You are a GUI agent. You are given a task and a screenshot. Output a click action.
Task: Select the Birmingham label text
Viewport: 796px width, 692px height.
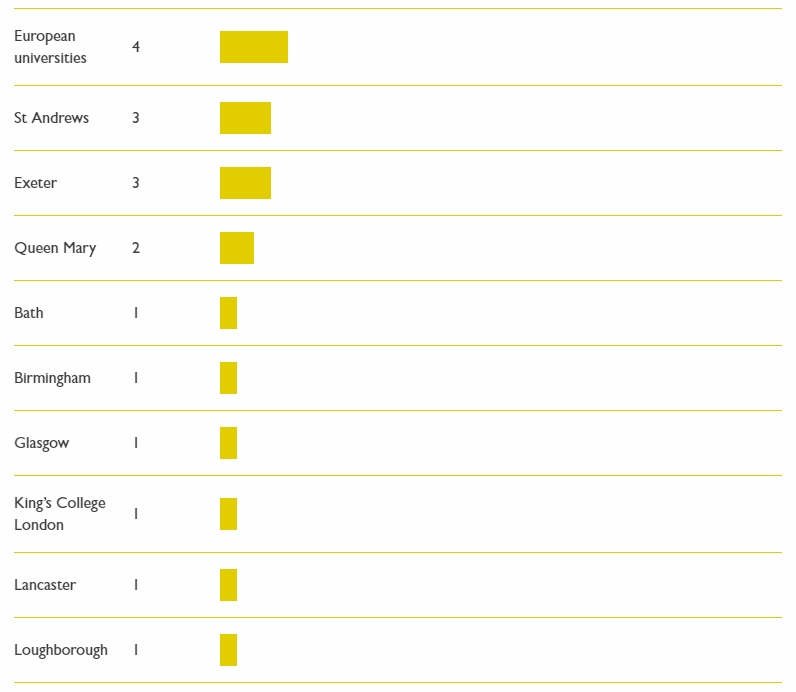point(52,379)
